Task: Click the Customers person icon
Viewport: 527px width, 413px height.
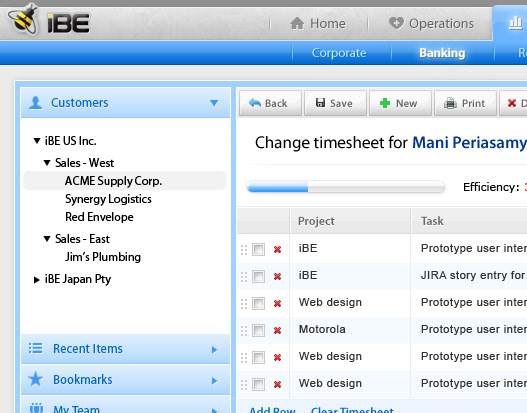Action: coord(35,103)
